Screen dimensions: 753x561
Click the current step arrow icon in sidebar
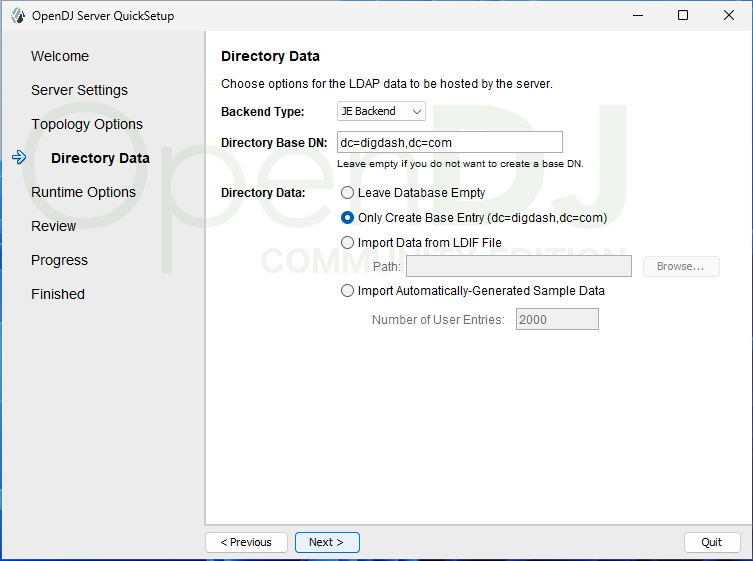pyautogui.click(x=18, y=158)
